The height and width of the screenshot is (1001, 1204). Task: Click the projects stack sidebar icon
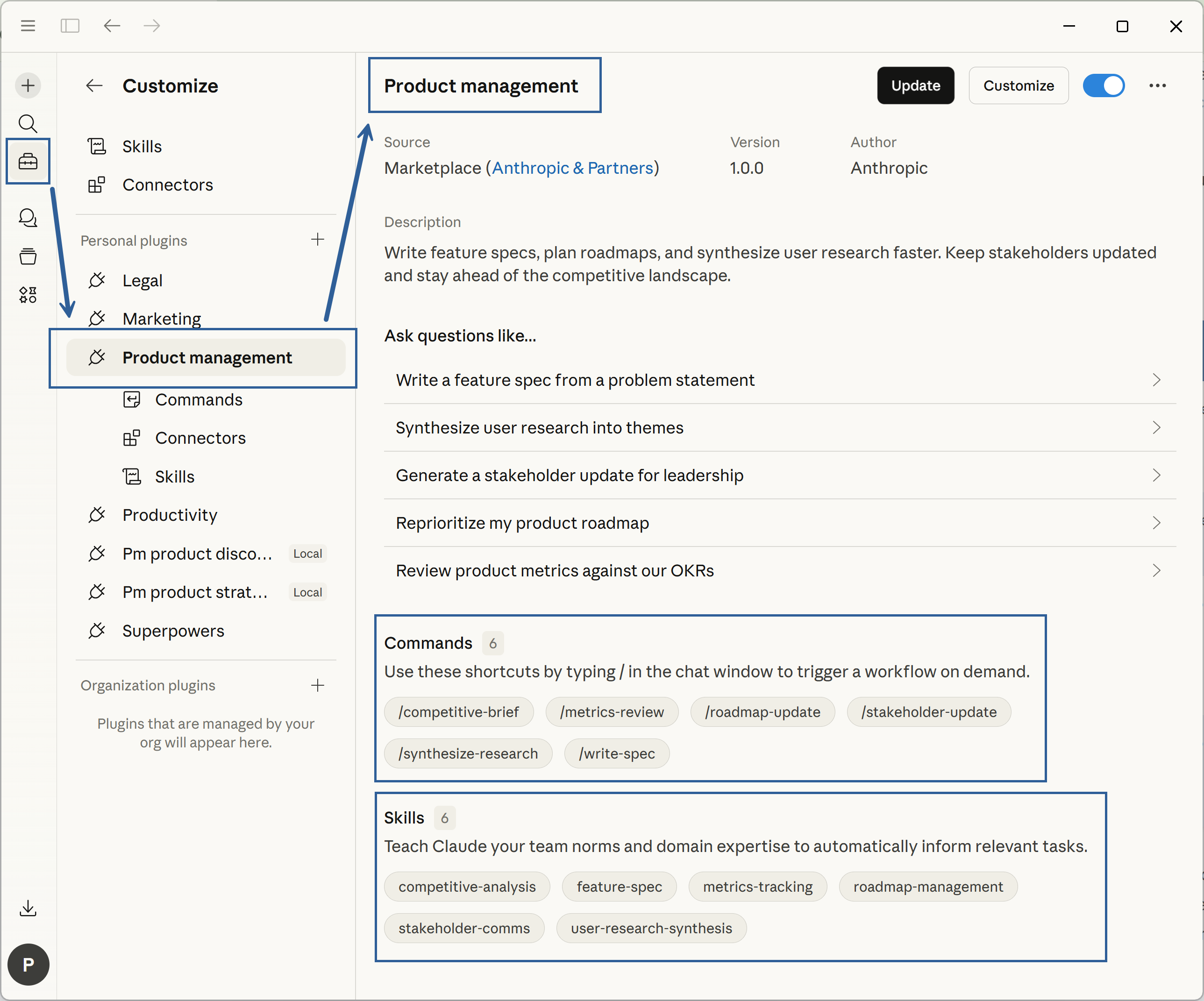[x=28, y=256]
